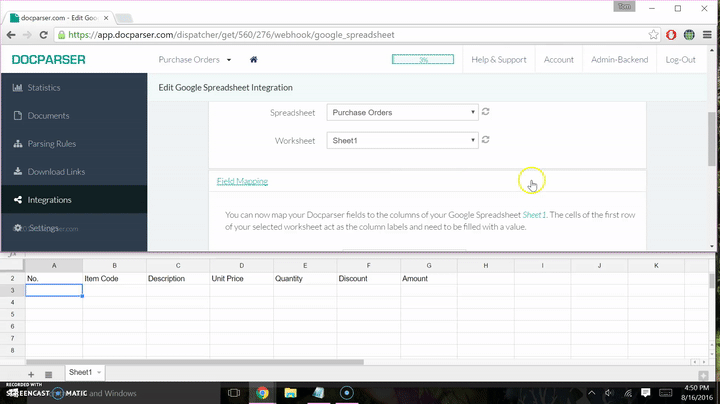Open Chrome from the Windows taskbar

261,393
